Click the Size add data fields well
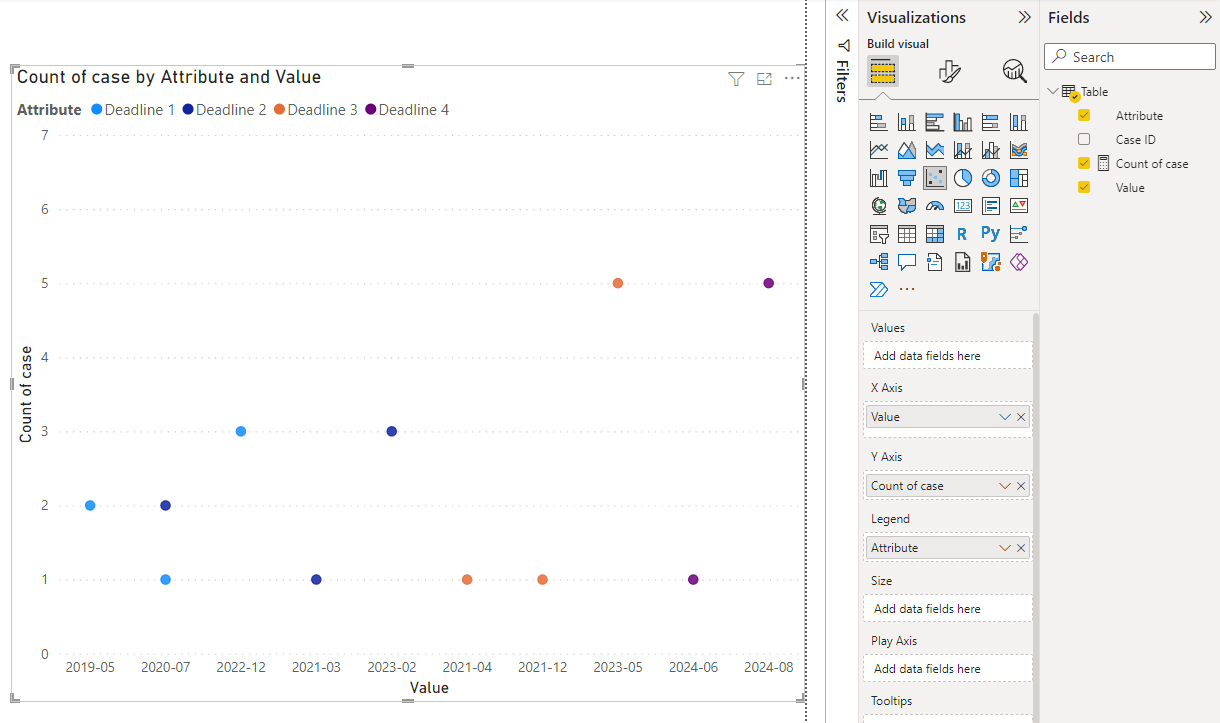1220x723 pixels. pos(948,608)
